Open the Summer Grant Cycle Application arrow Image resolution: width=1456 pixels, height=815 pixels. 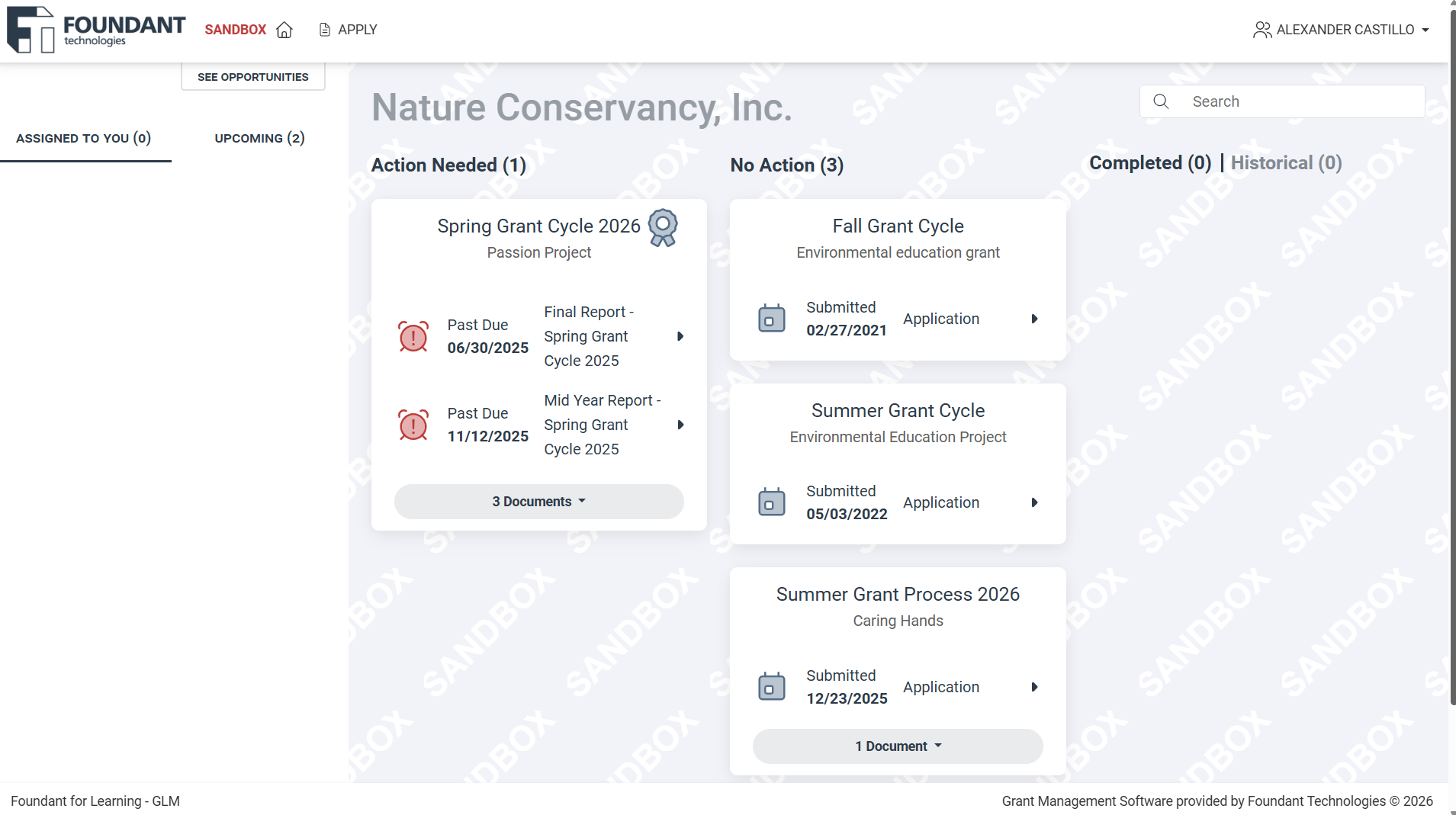tap(1034, 502)
